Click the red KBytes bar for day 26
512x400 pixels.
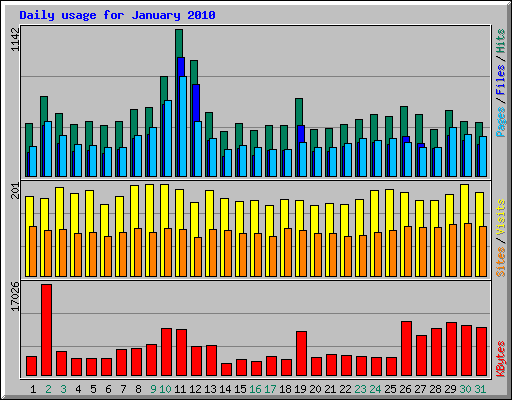tap(406, 349)
